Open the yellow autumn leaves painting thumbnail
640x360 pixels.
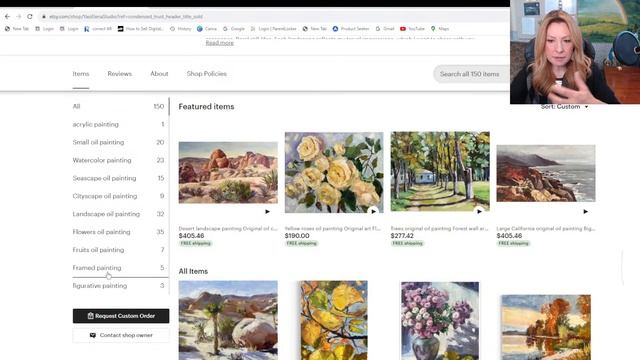pos(334,320)
